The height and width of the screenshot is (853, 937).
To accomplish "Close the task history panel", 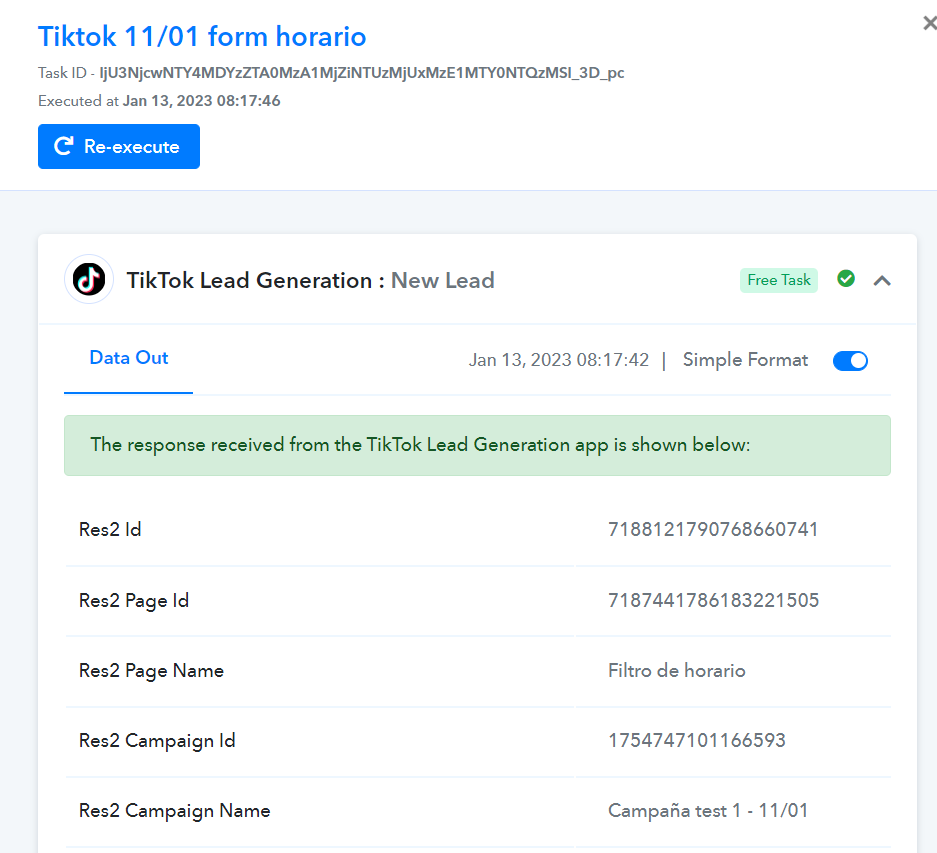I will tap(930, 23).
